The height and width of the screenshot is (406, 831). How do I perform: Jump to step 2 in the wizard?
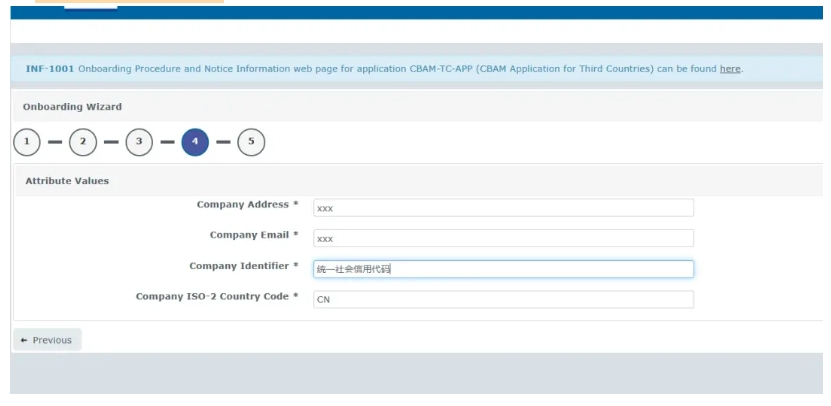point(83,143)
